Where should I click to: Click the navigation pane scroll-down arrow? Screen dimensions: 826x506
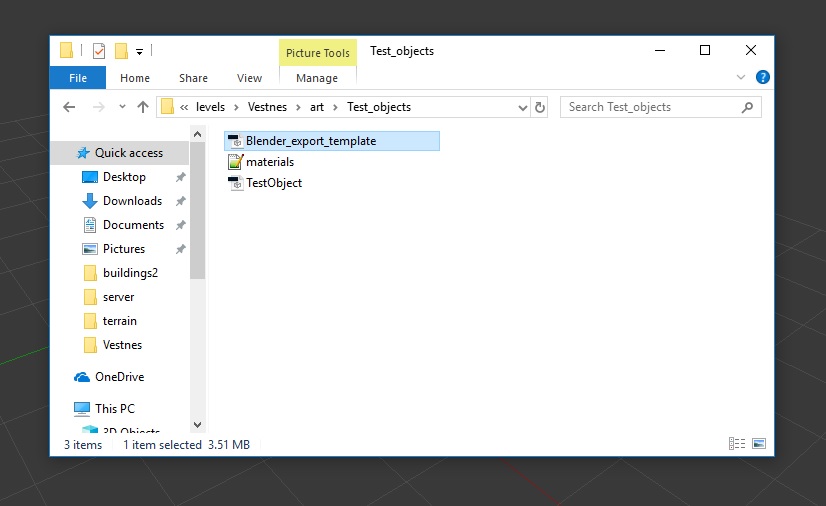[198, 424]
